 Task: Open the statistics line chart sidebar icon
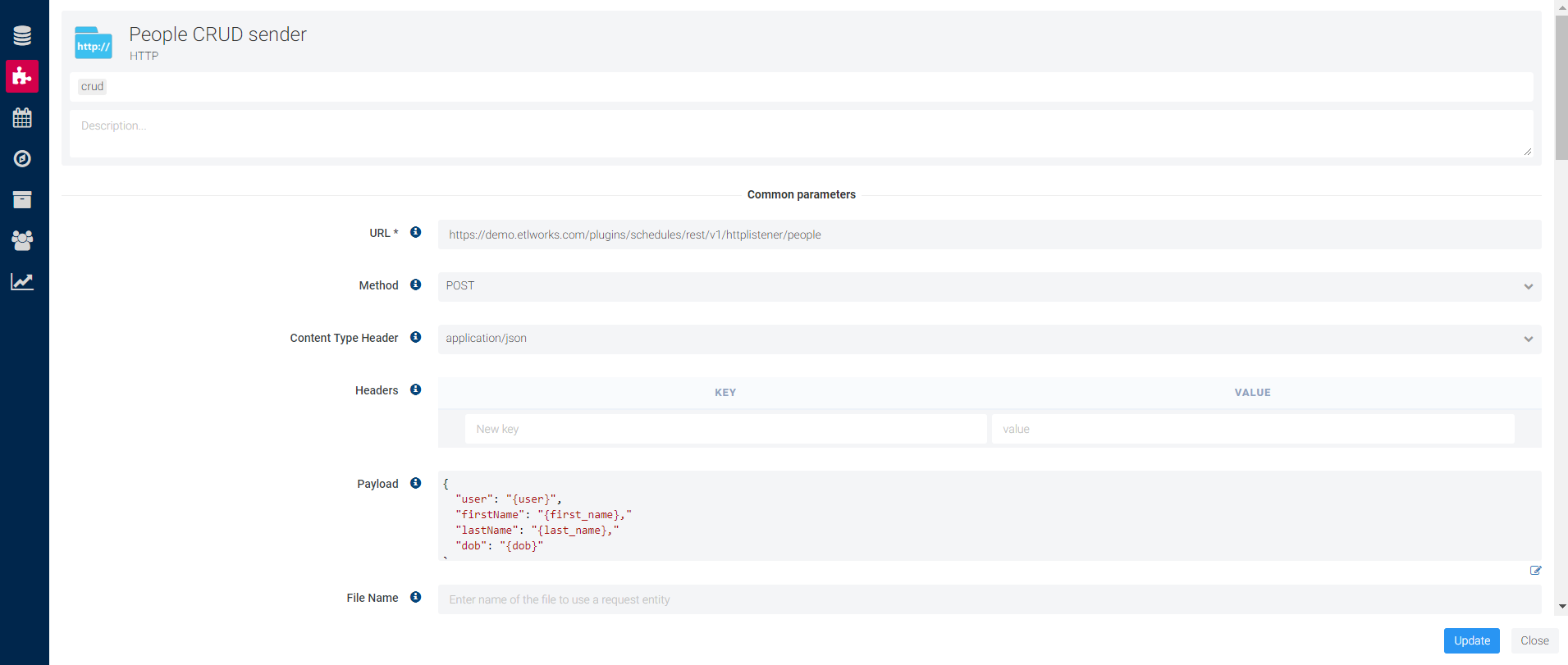22,281
